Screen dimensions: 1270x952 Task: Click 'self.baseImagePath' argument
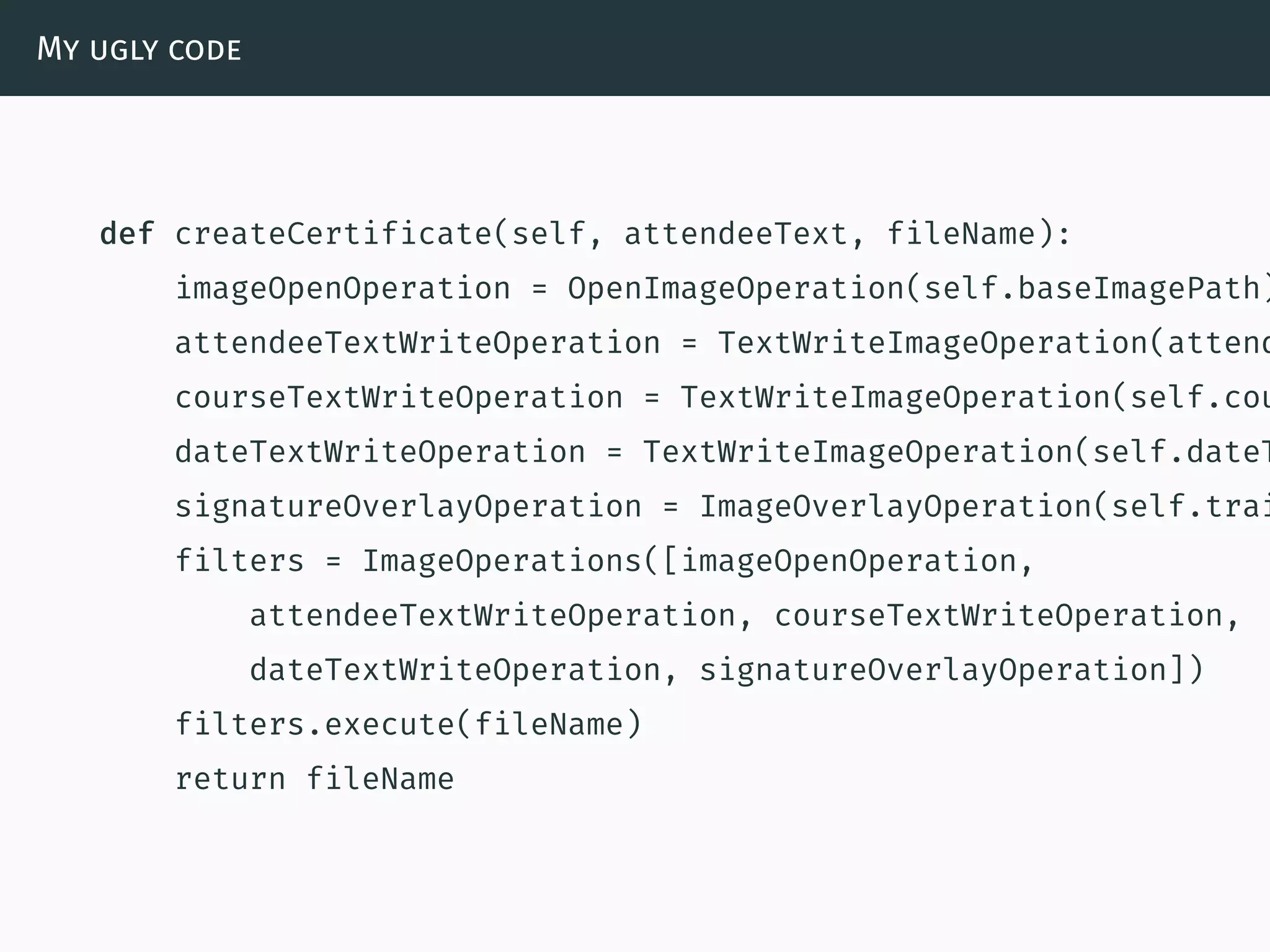click(x=1093, y=289)
